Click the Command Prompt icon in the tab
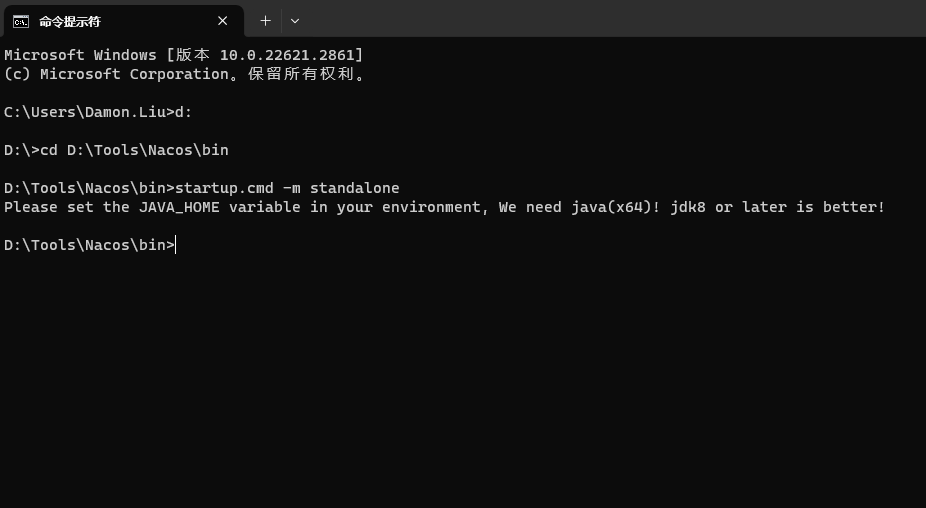Viewport: 926px width, 508px height. 20,21
